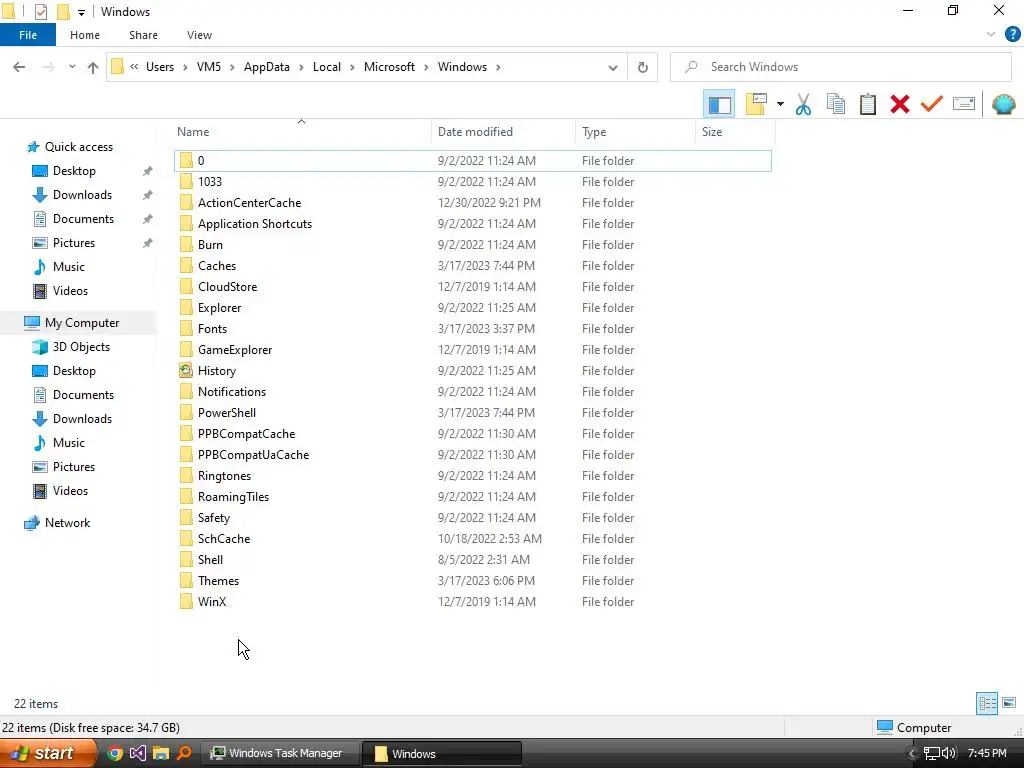Expand address bar history dropdown
This screenshot has height=768, width=1024.
tap(613, 67)
